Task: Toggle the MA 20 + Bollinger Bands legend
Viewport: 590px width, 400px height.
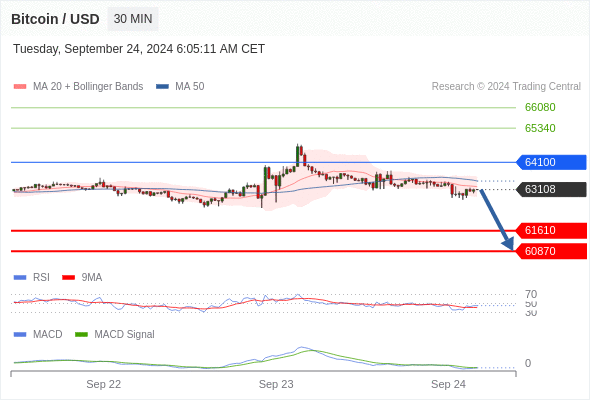Action: click(78, 87)
